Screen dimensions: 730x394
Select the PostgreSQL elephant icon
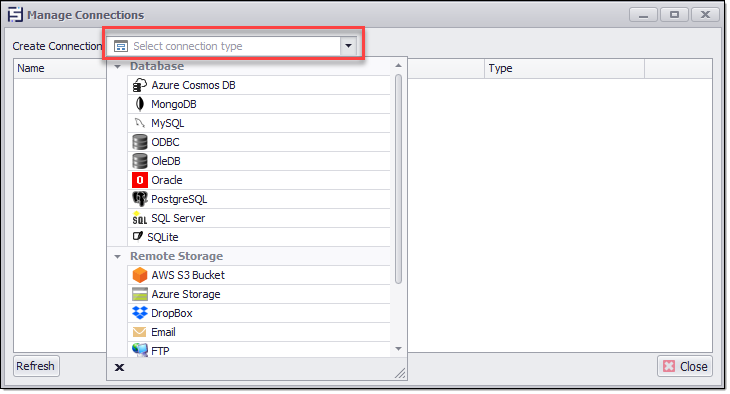click(140, 199)
